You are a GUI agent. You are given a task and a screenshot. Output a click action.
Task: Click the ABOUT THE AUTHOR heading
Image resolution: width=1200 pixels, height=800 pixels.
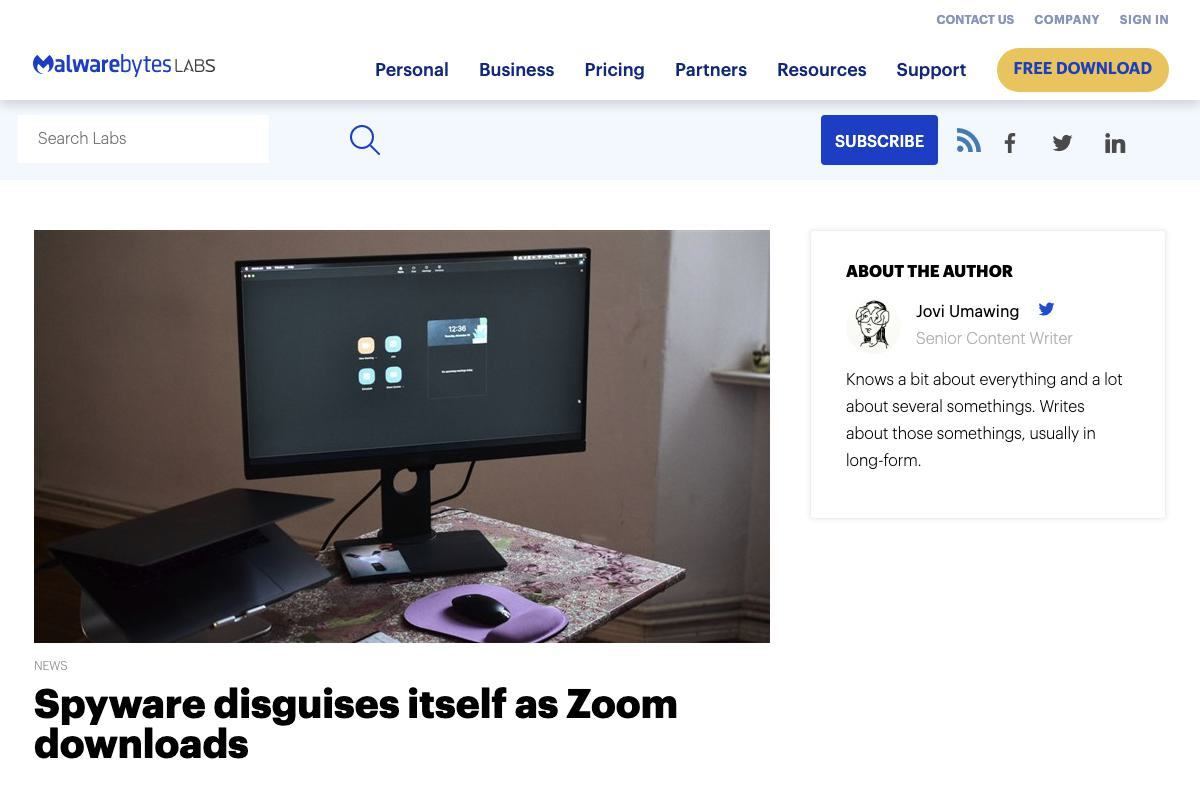point(929,271)
